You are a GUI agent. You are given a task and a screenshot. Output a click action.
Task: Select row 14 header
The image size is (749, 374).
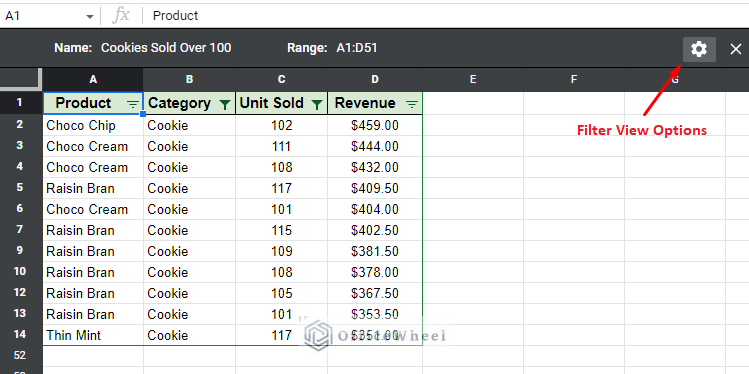click(x=20, y=335)
